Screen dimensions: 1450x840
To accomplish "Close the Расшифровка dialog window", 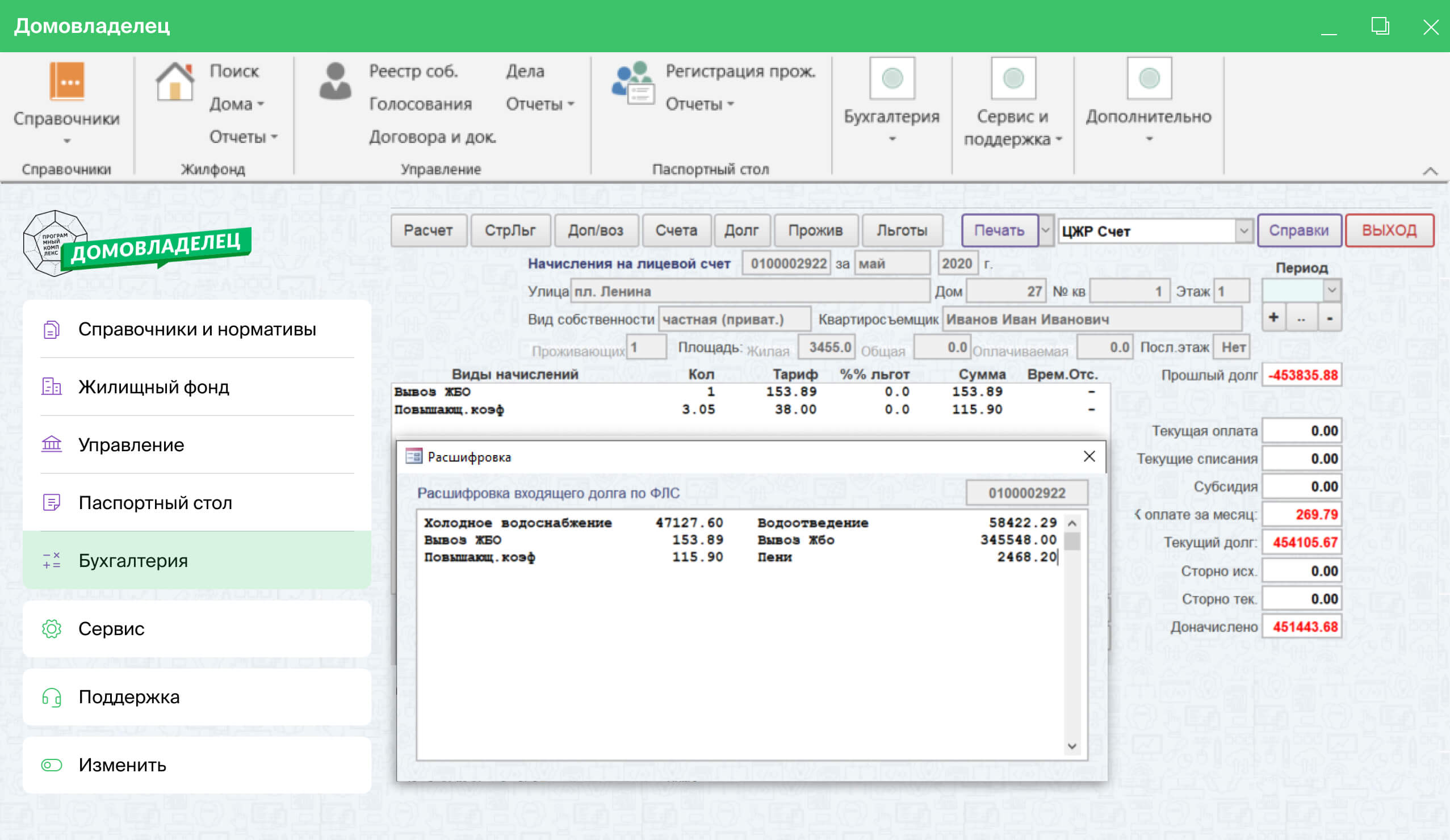I will pos(1089,457).
